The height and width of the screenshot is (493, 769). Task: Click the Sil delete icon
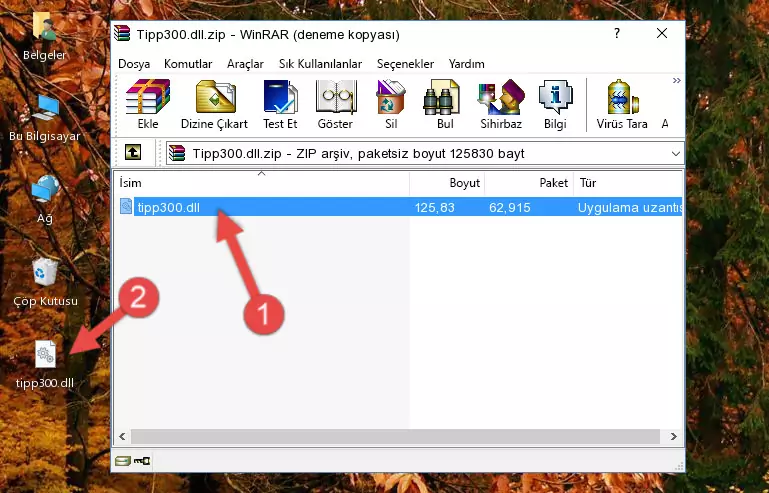tap(391, 104)
